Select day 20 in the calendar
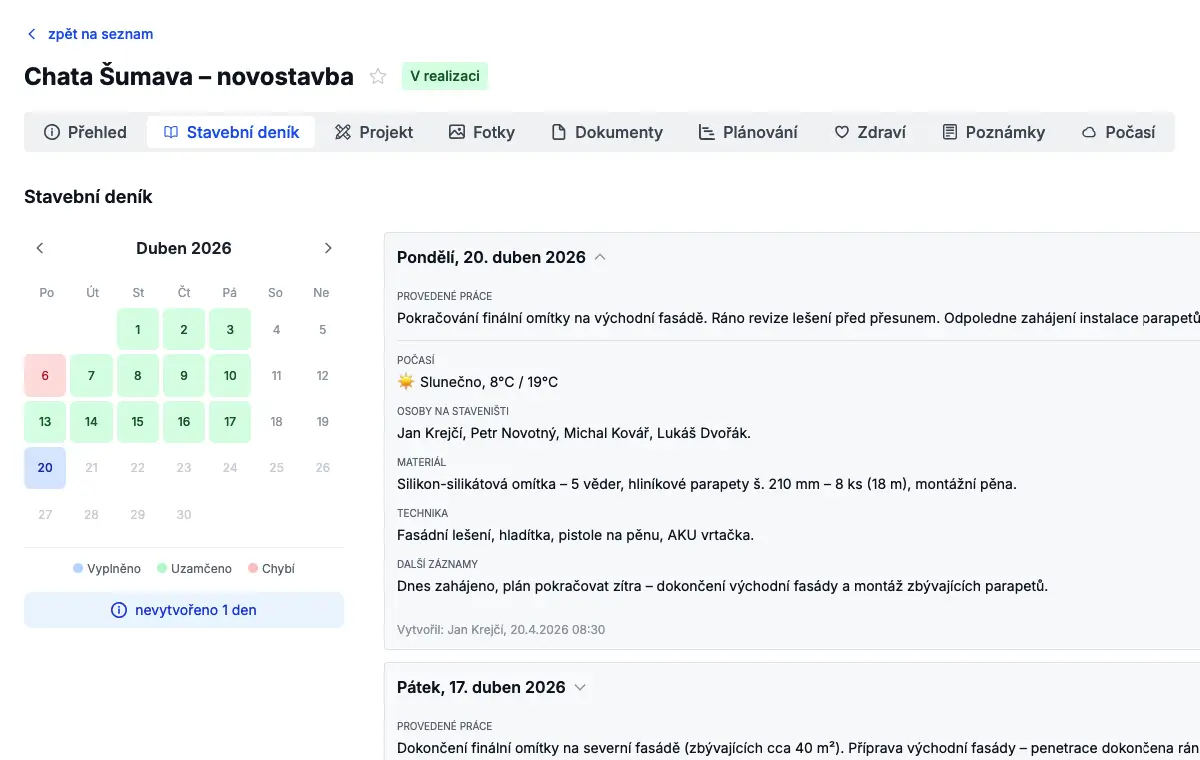 [45, 467]
